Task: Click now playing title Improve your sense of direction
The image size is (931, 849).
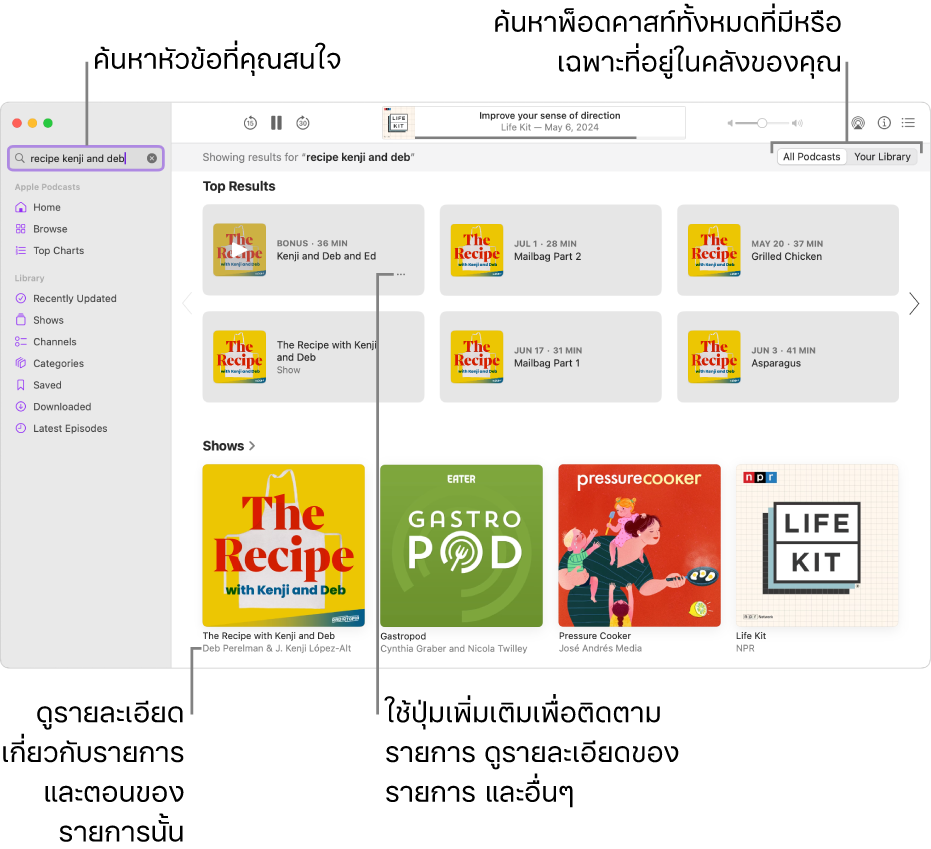Action: [550, 116]
